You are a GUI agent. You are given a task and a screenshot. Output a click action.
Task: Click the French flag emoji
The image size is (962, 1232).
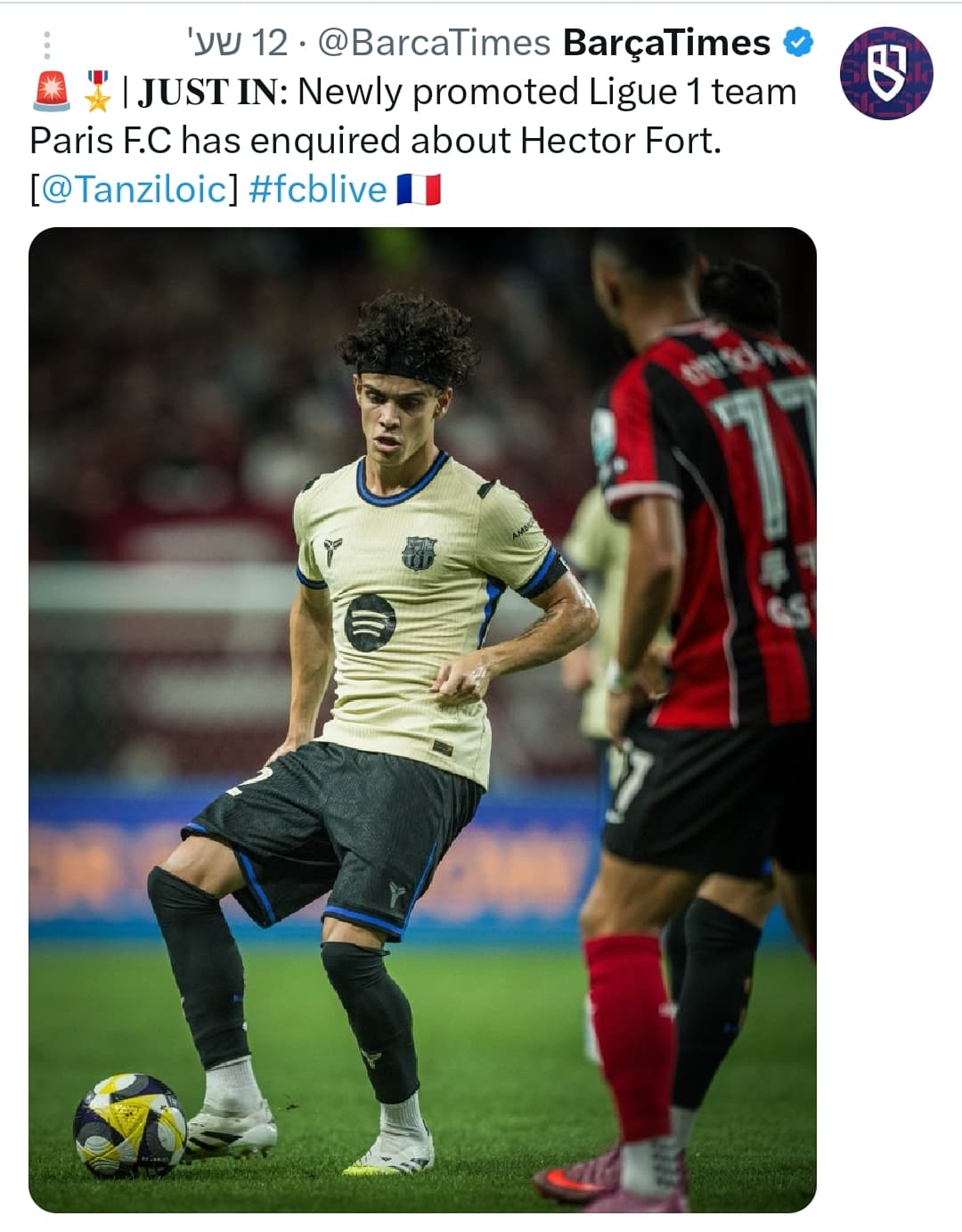[419, 189]
